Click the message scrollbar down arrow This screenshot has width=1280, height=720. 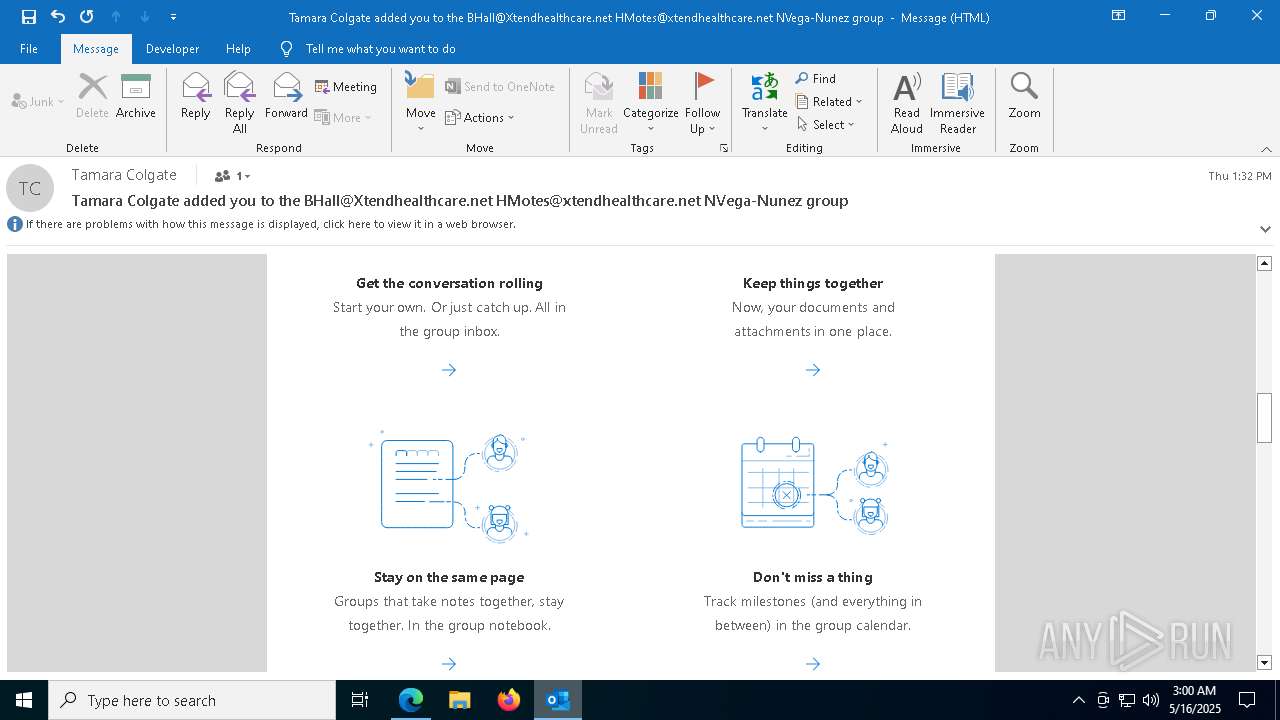pos(1264,662)
